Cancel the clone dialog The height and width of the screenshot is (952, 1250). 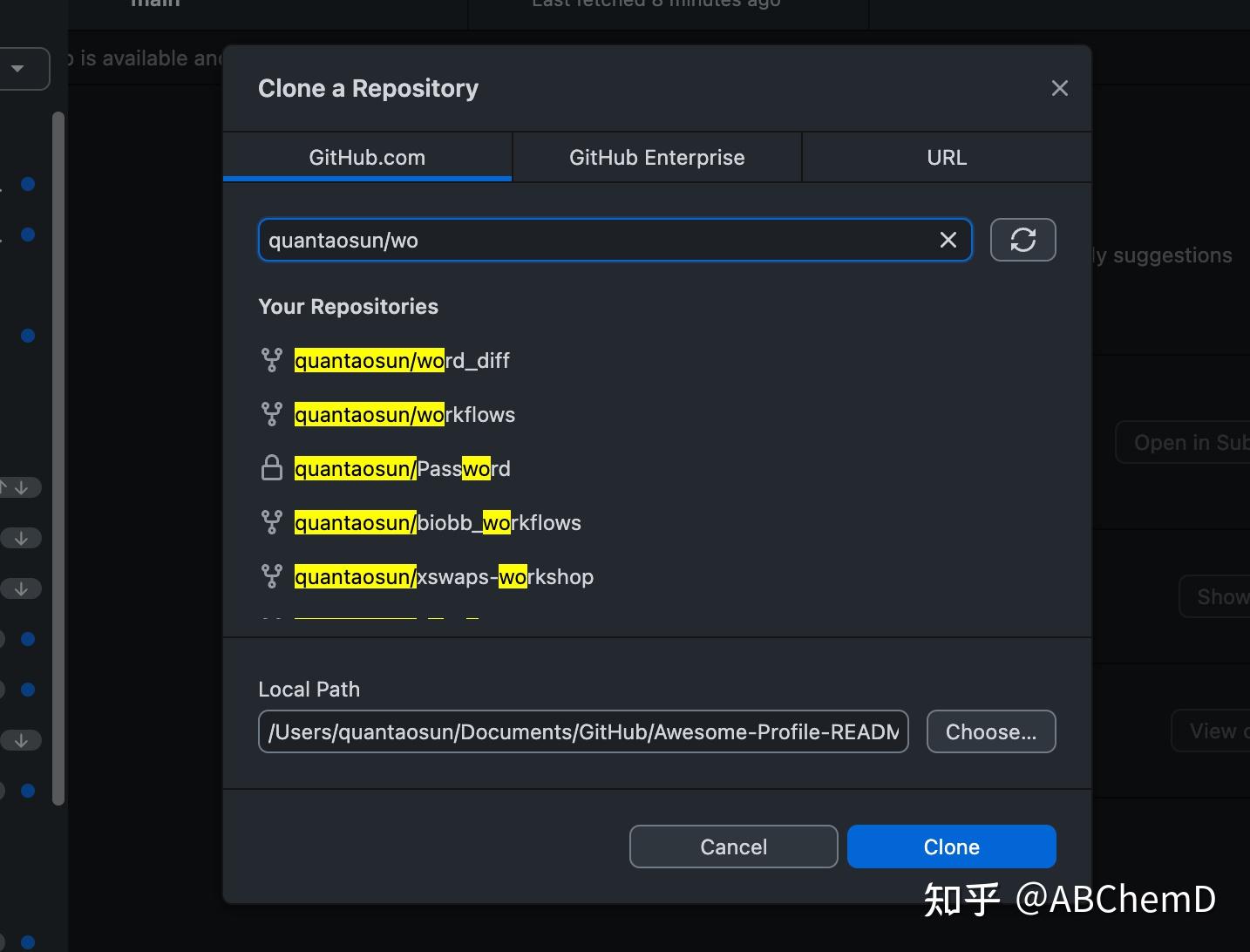point(733,846)
